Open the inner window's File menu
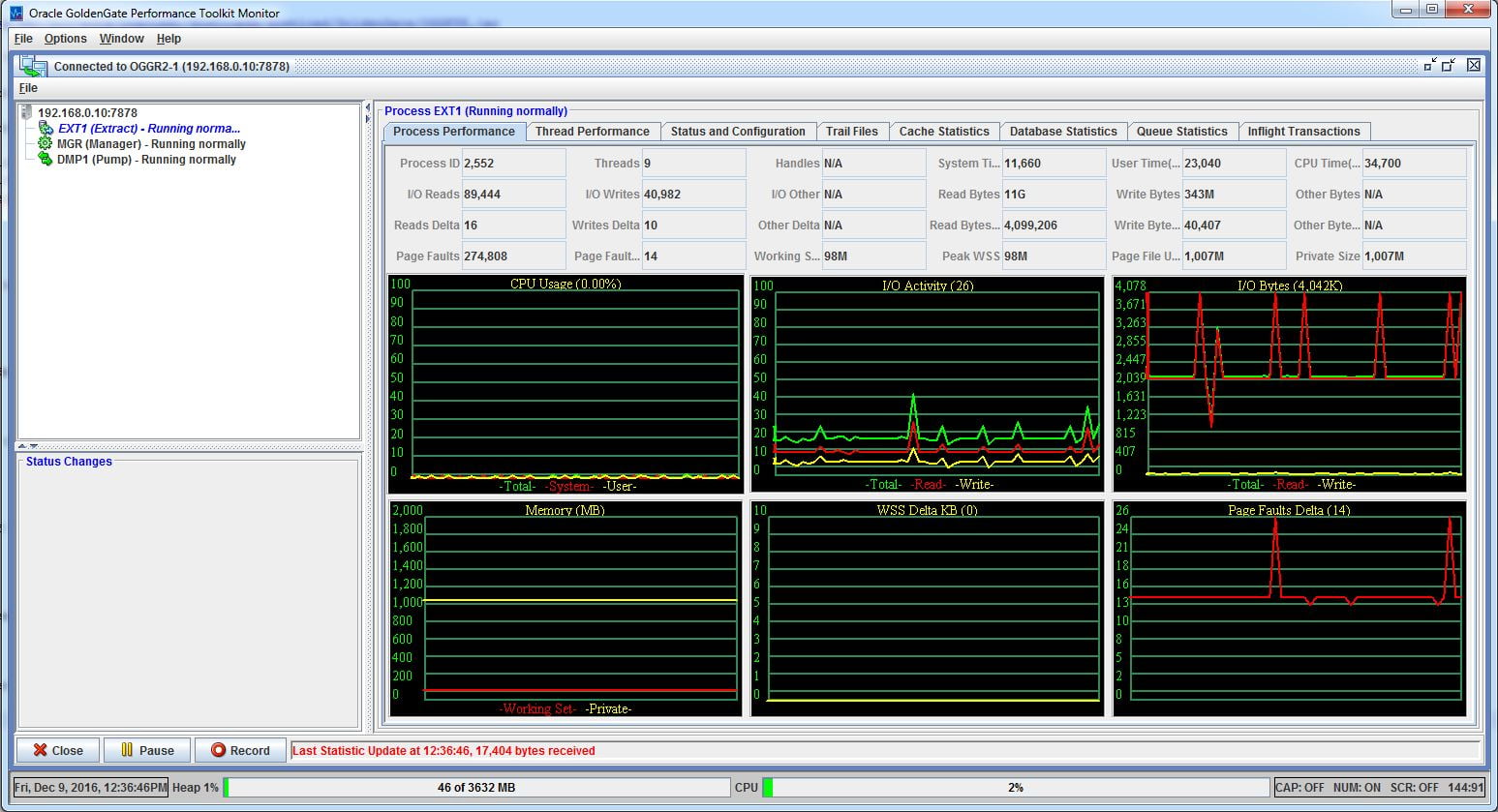Viewport: 1498px width, 812px height. [x=28, y=88]
